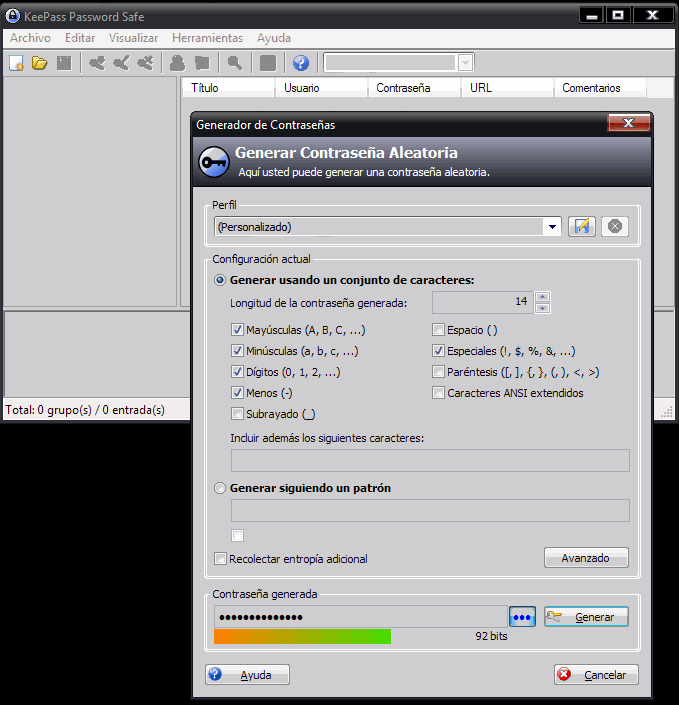Check Recolectar entropía adicional

[220, 558]
